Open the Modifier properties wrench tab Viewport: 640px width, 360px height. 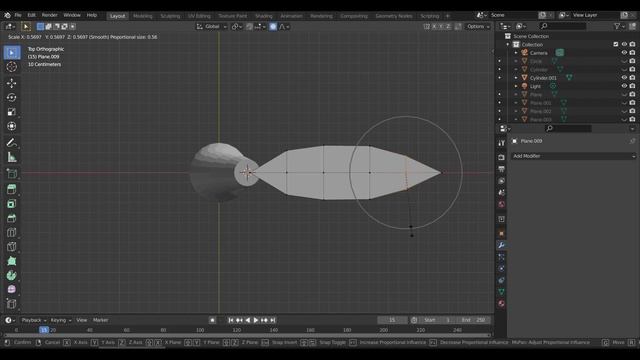[x=502, y=245]
